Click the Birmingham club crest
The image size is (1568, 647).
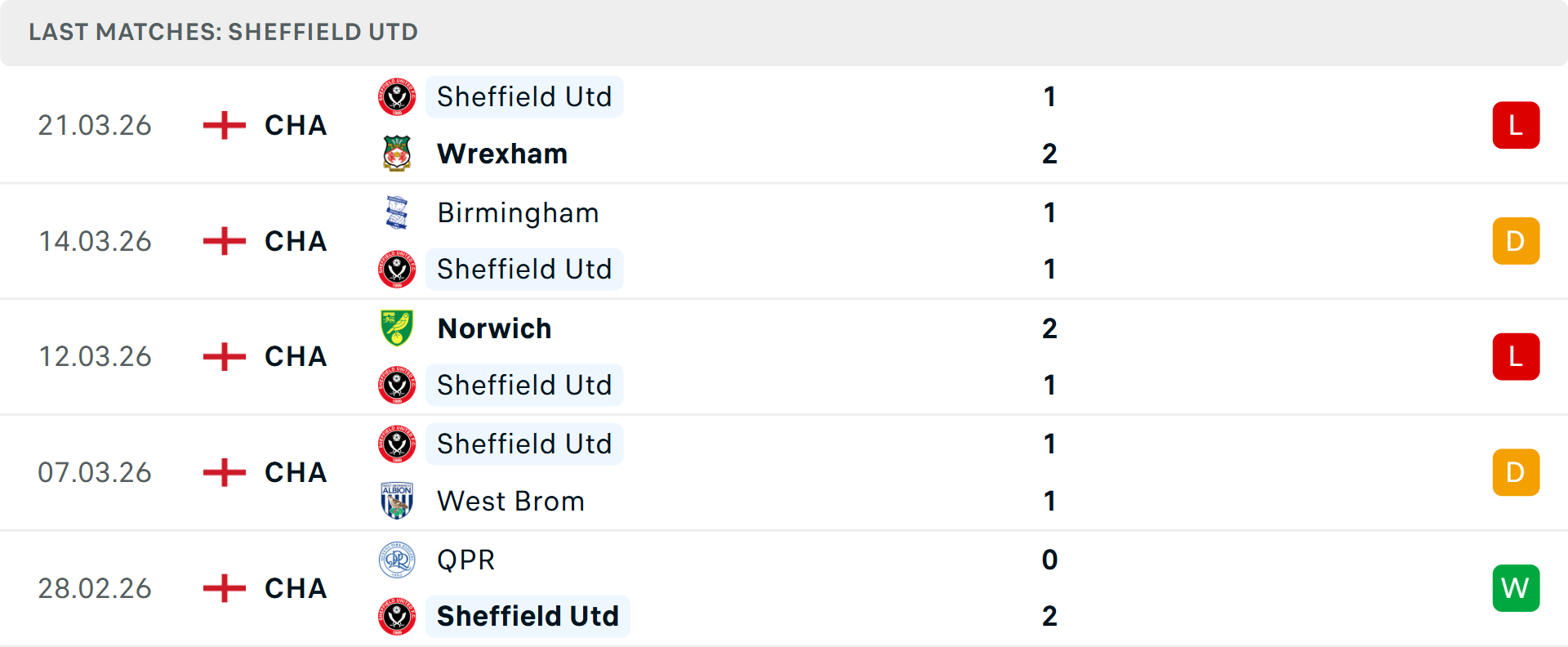click(398, 212)
